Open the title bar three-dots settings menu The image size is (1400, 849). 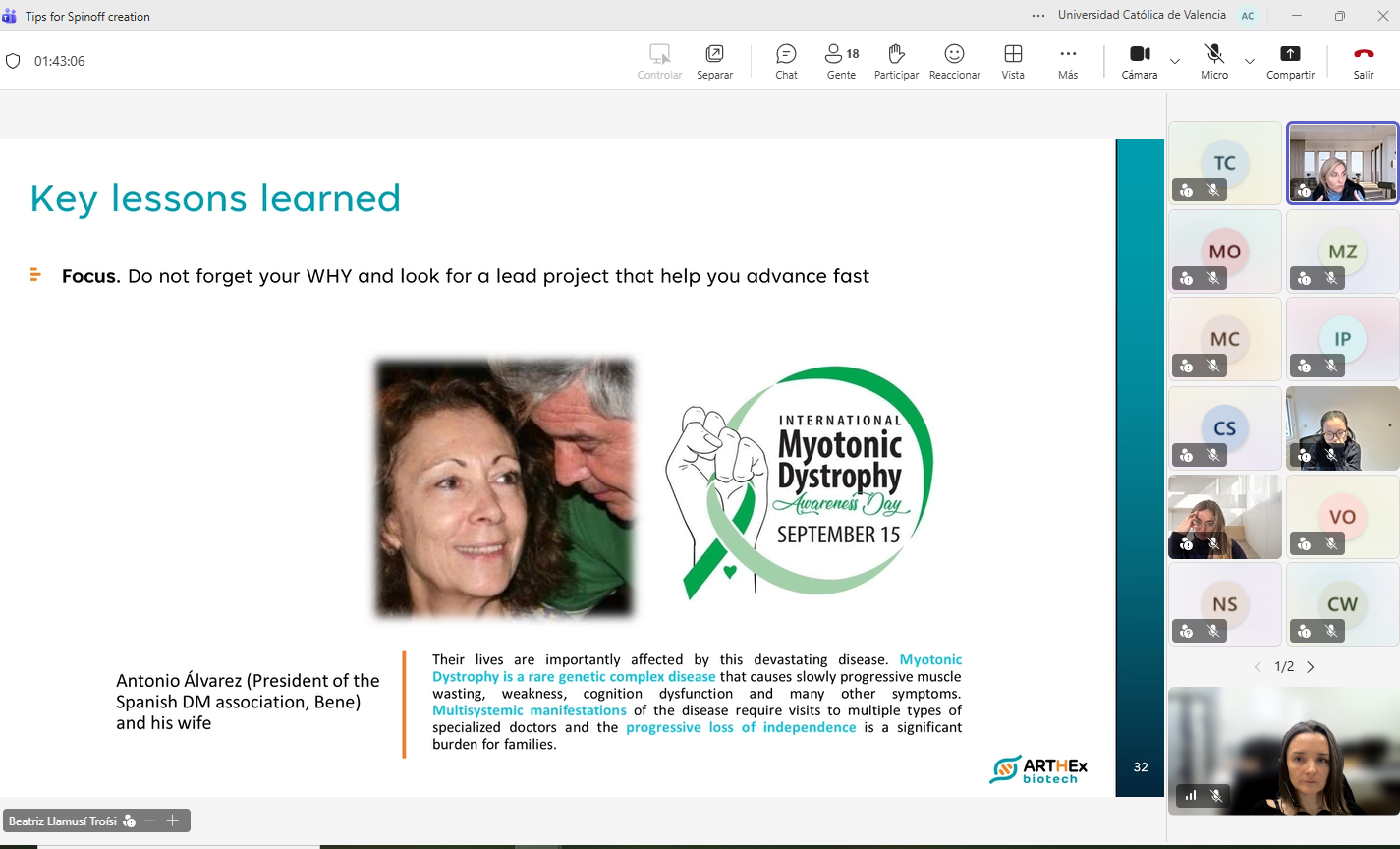point(1038,16)
